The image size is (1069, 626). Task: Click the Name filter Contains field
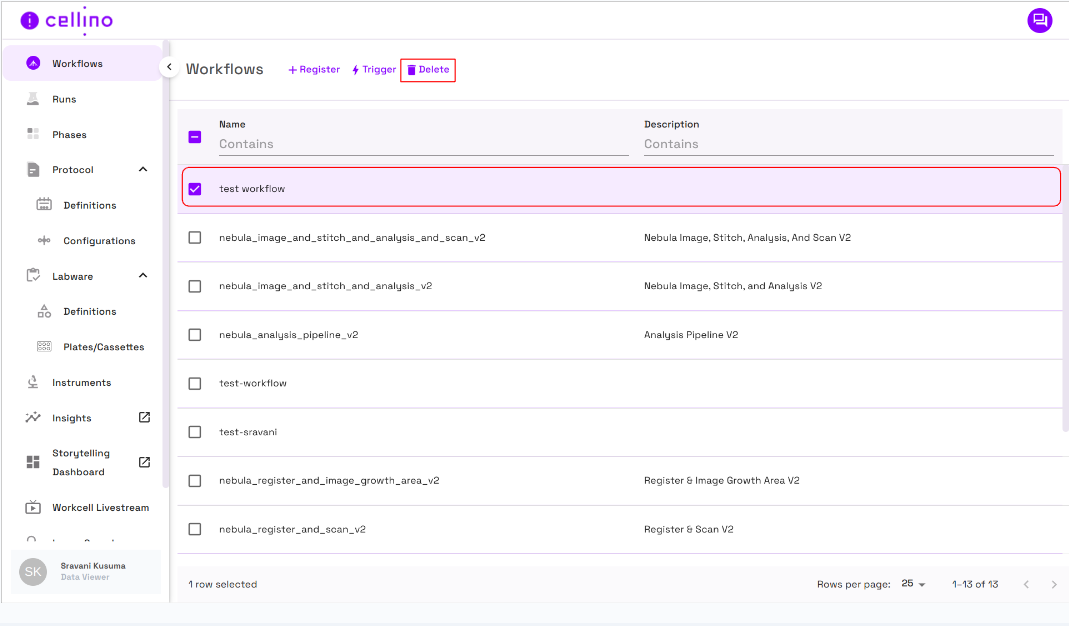point(423,144)
